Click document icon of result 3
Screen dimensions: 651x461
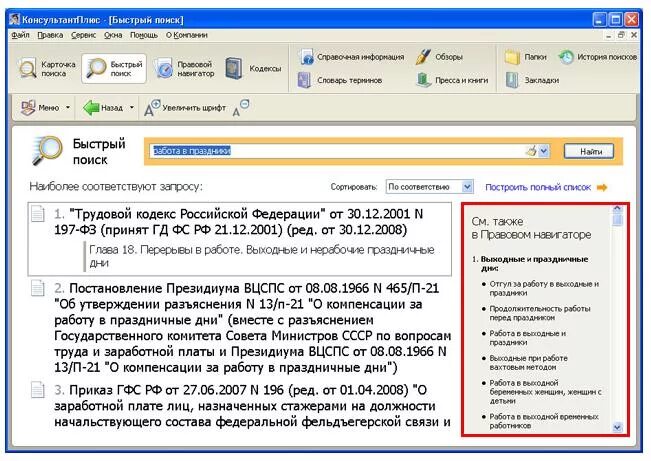(x=38, y=390)
